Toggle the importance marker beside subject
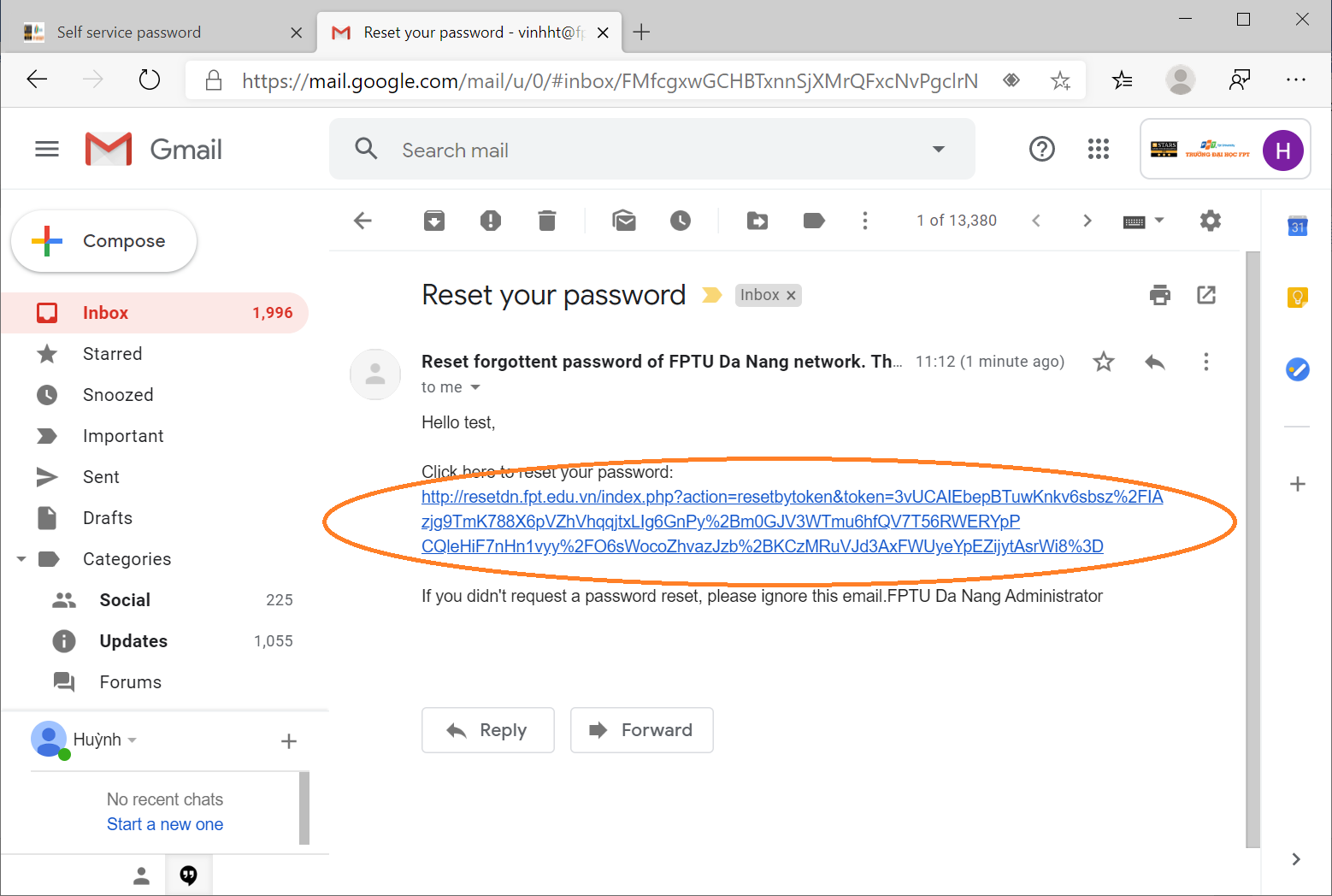 [711, 295]
